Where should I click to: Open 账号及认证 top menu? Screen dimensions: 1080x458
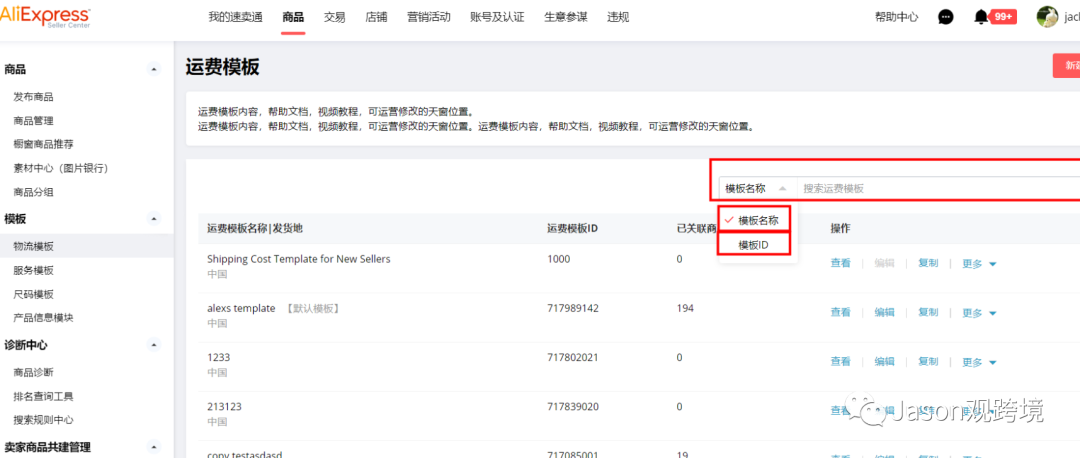(497, 17)
